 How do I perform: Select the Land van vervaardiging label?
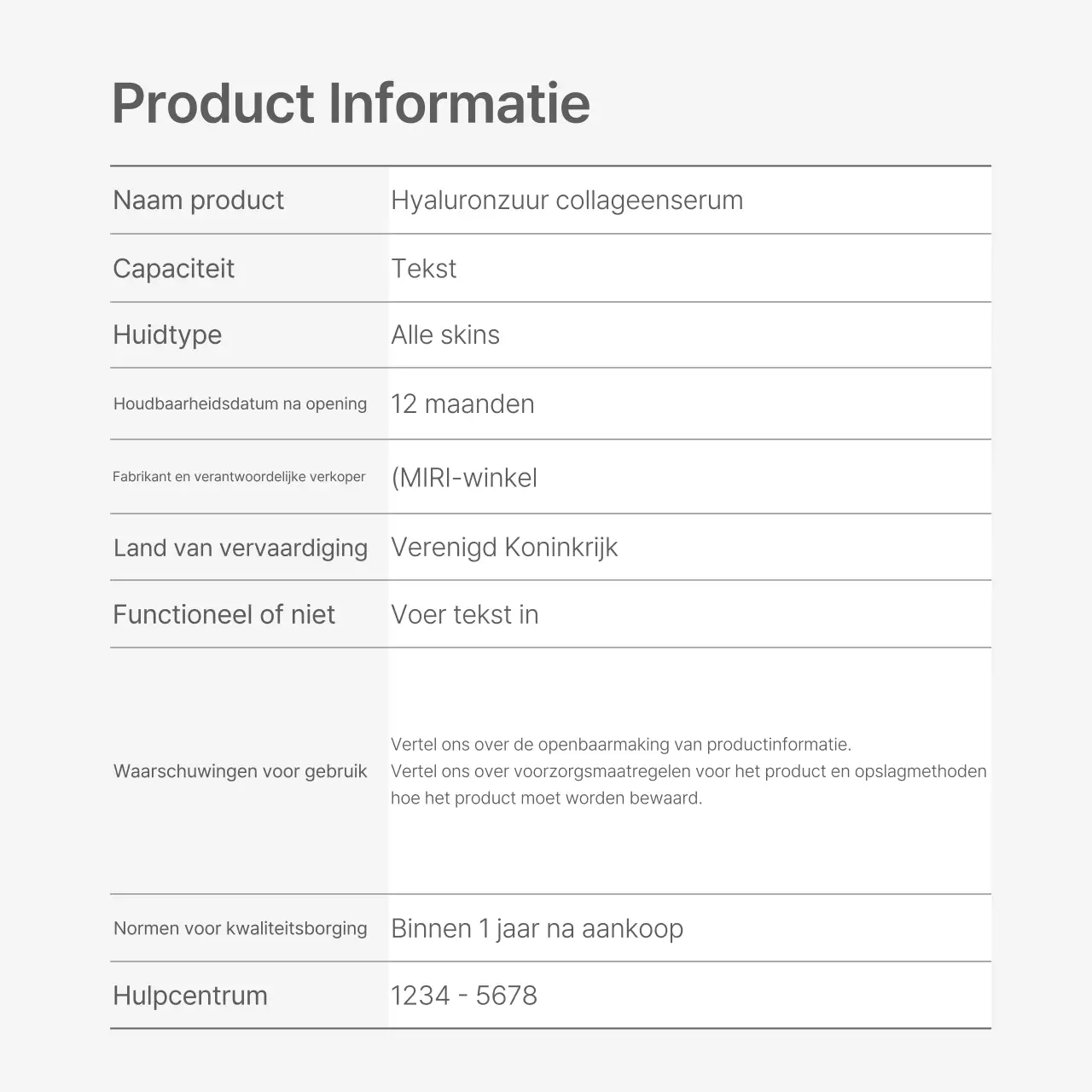pyautogui.click(x=240, y=548)
